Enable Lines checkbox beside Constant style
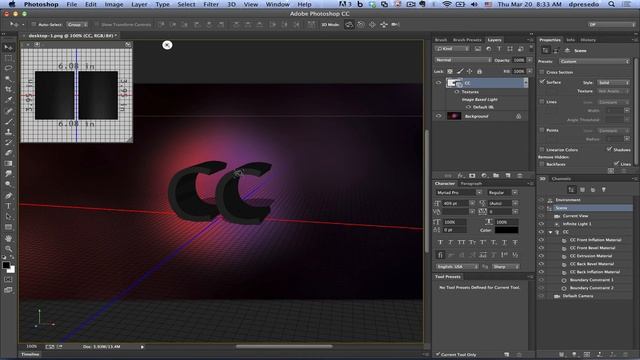This screenshot has height=360, width=640. click(542, 102)
